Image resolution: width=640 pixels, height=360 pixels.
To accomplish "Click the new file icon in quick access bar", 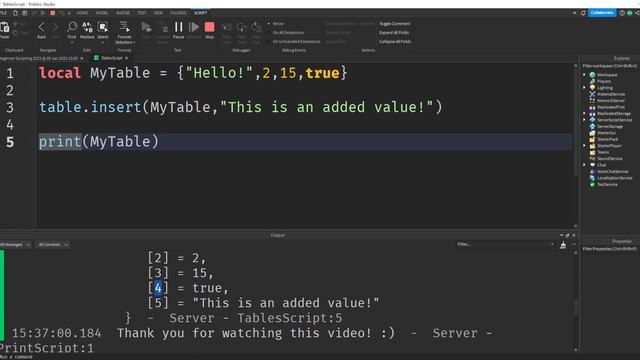I will tap(15, 13).
